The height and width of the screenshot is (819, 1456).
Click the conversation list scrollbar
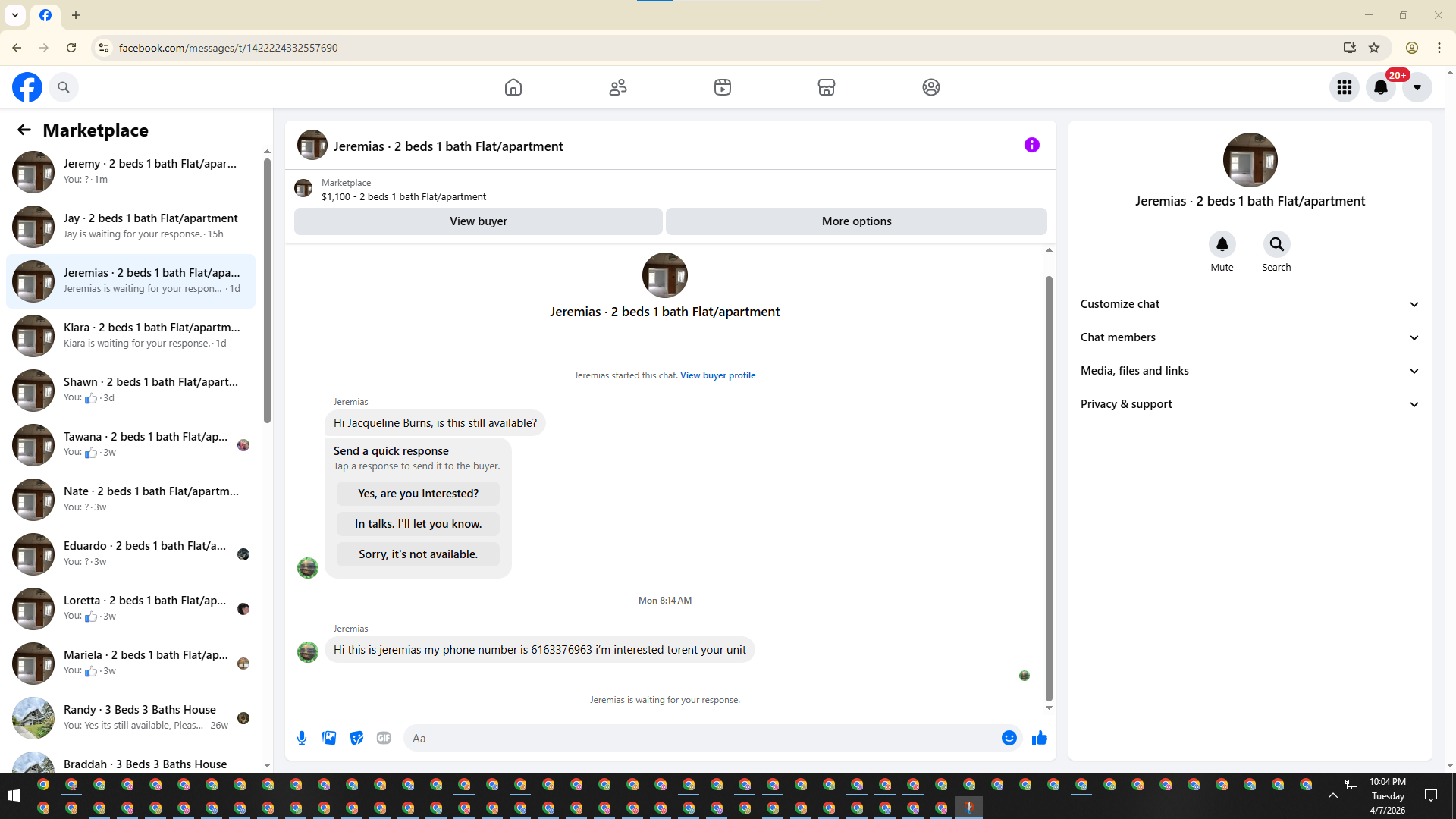coord(267,290)
